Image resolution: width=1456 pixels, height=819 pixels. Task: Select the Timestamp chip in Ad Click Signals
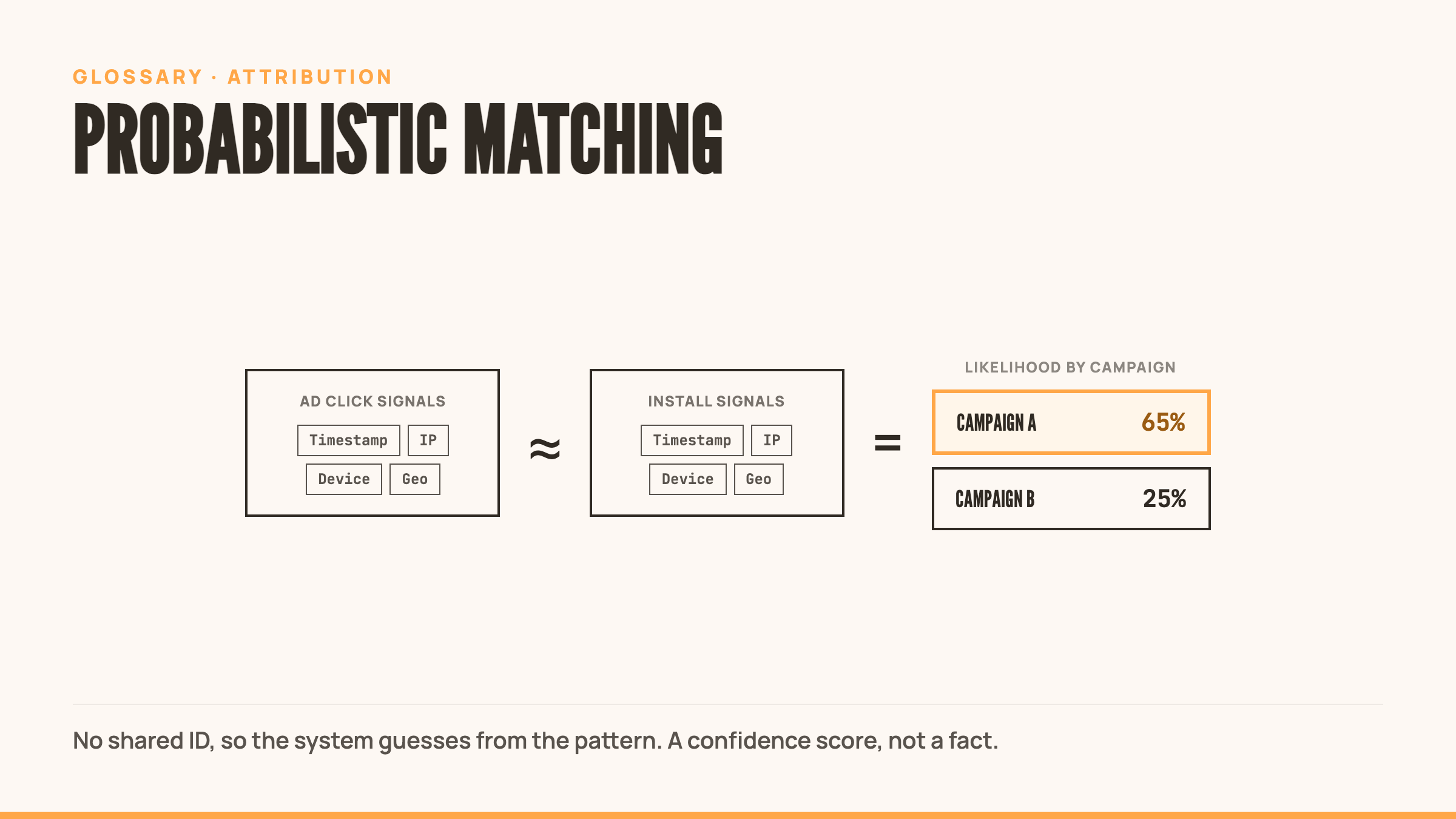[x=349, y=440]
